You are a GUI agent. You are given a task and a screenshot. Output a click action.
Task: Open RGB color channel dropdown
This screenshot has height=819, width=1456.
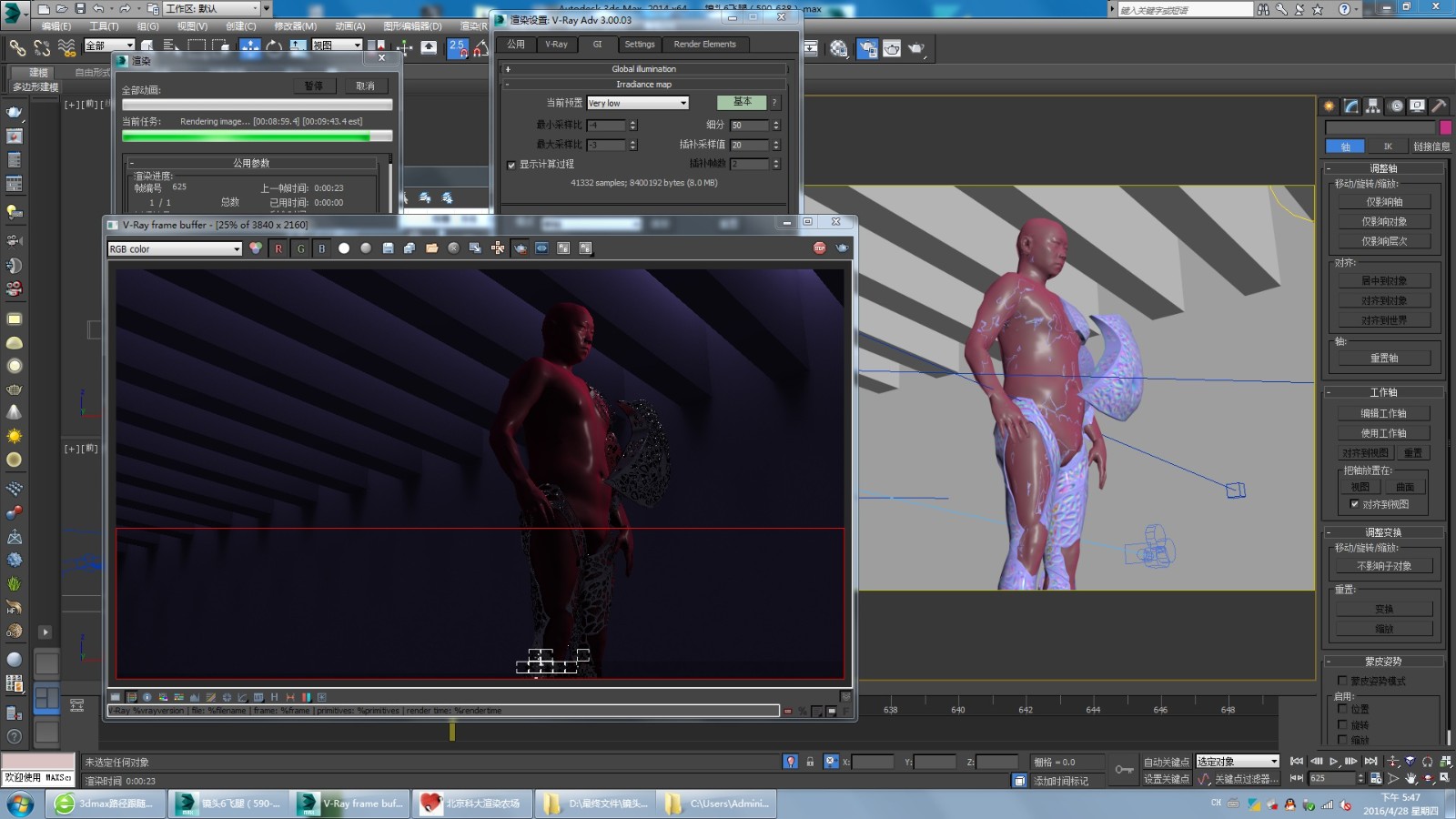175,248
